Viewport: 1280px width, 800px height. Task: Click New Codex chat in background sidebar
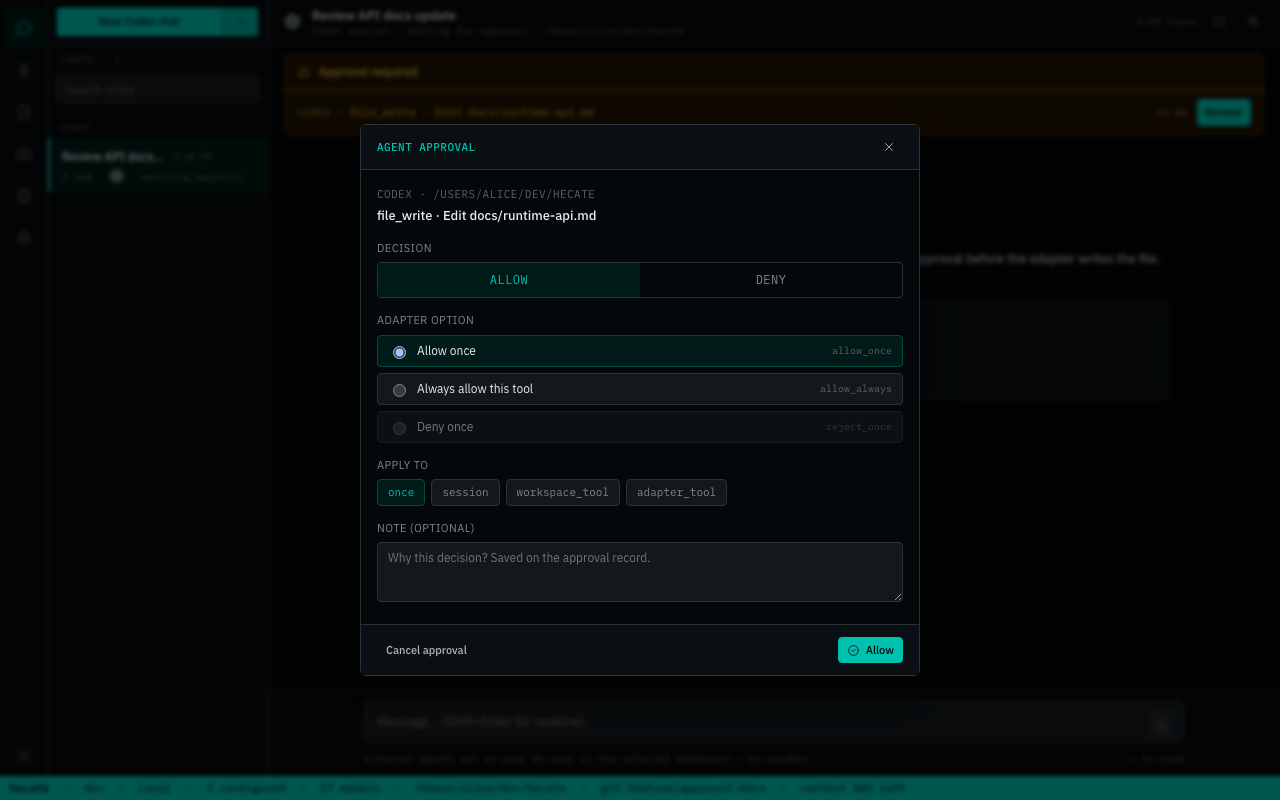[x=139, y=22]
